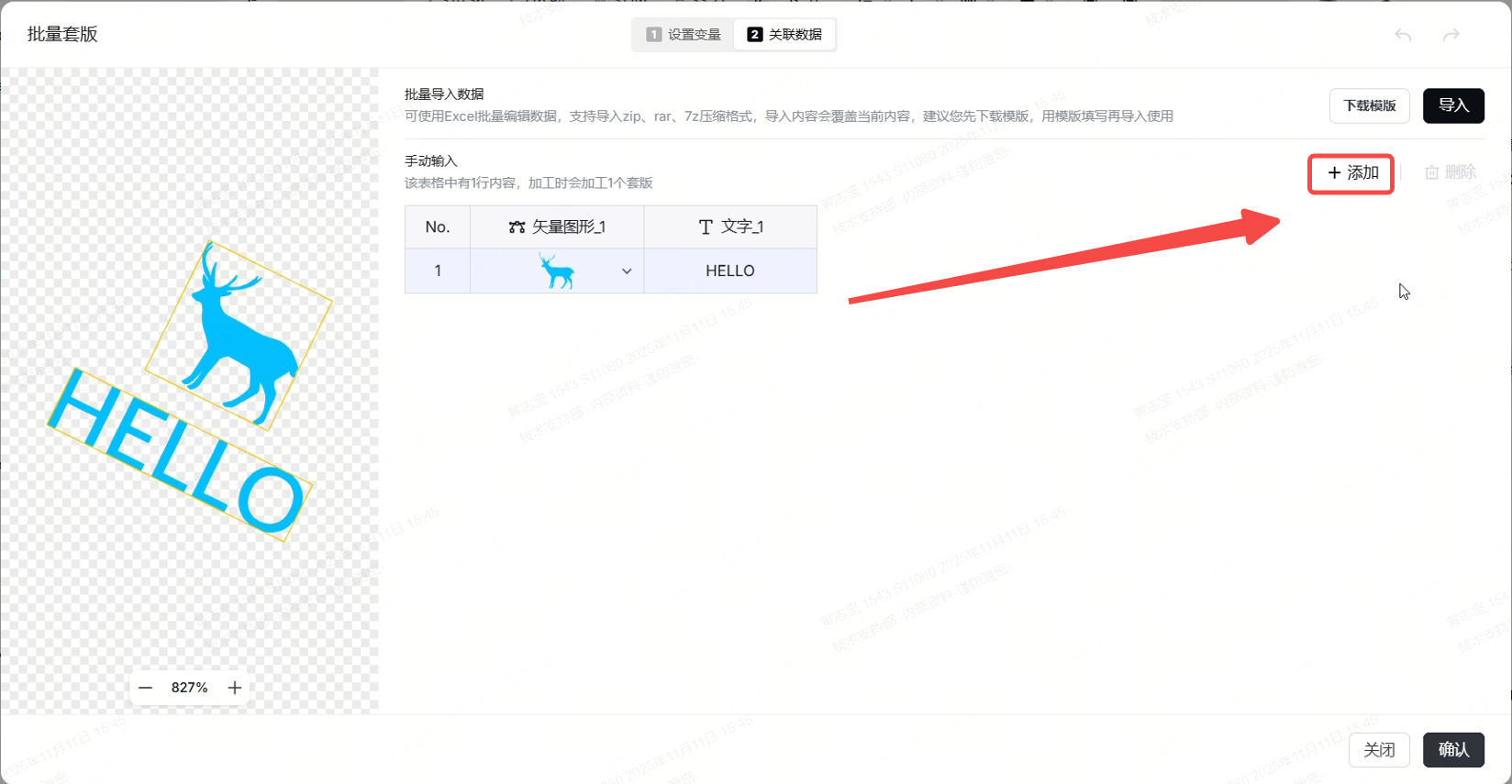Click the trash delete icon

[x=1431, y=172]
